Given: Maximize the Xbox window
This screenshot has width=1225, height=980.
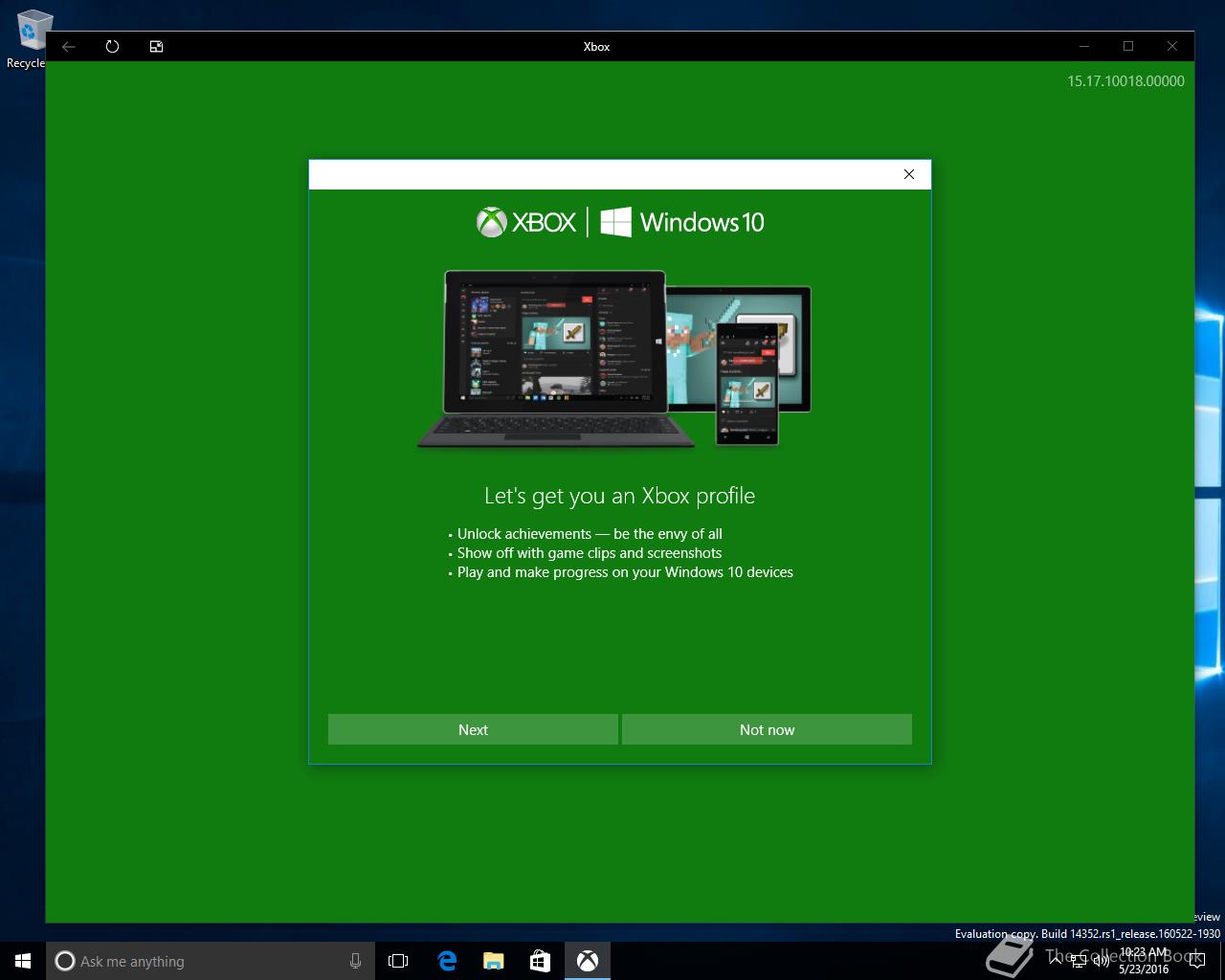Looking at the screenshot, I should 1128,46.
